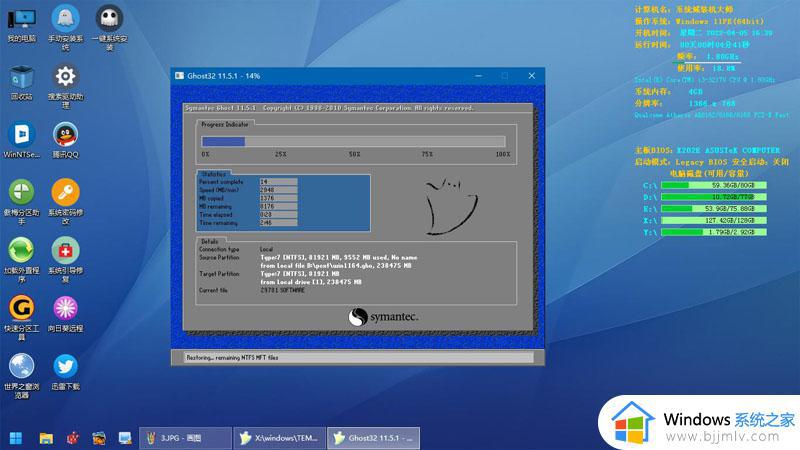Click the fourth pinned taskbar icon
The image size is (800, 450).
click(99, 438)
